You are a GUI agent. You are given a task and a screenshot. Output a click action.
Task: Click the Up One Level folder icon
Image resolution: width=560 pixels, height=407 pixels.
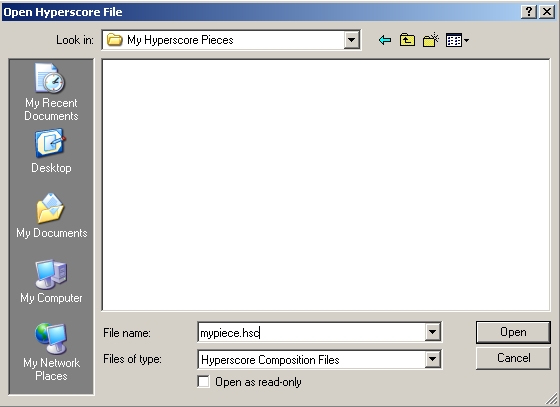click(407, 40)
